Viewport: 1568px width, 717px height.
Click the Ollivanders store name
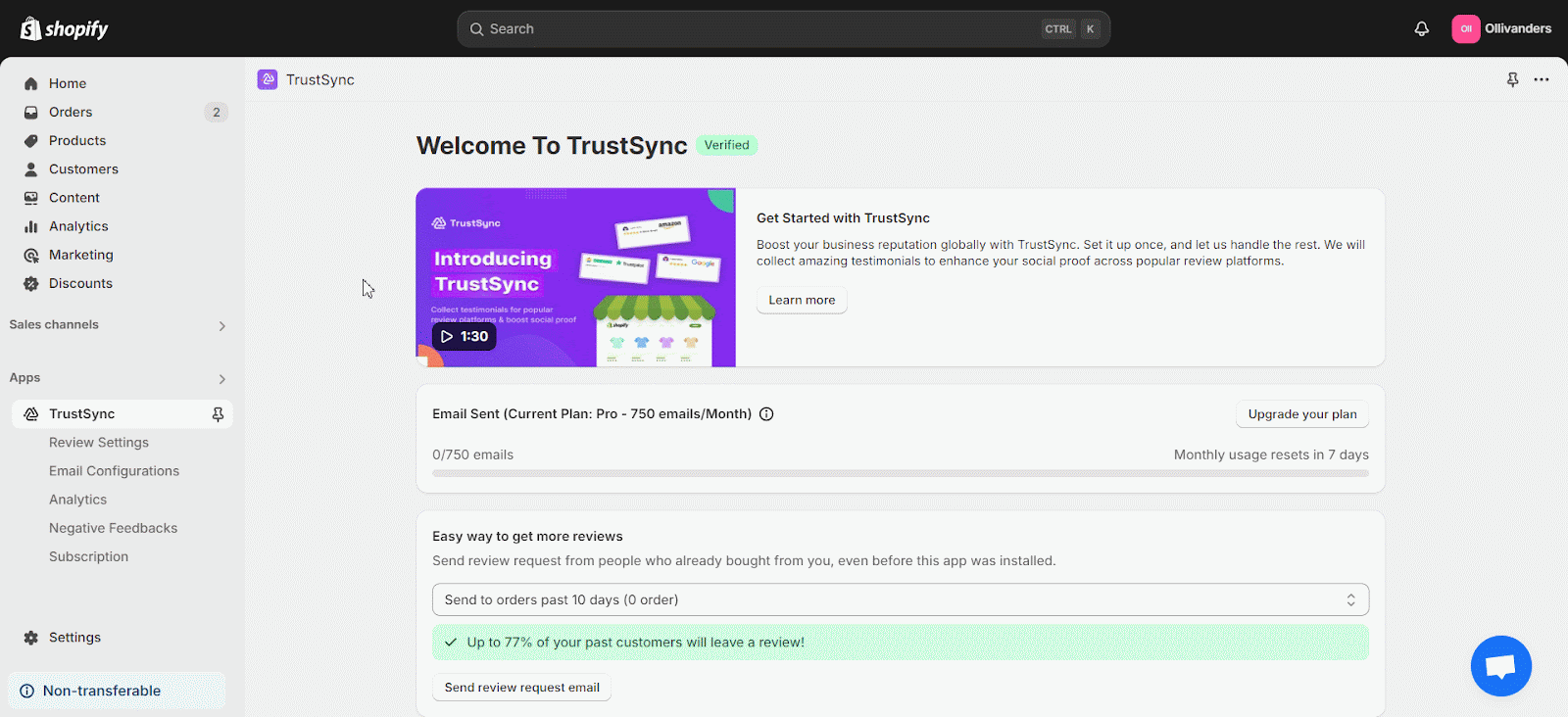(1518, 28)
